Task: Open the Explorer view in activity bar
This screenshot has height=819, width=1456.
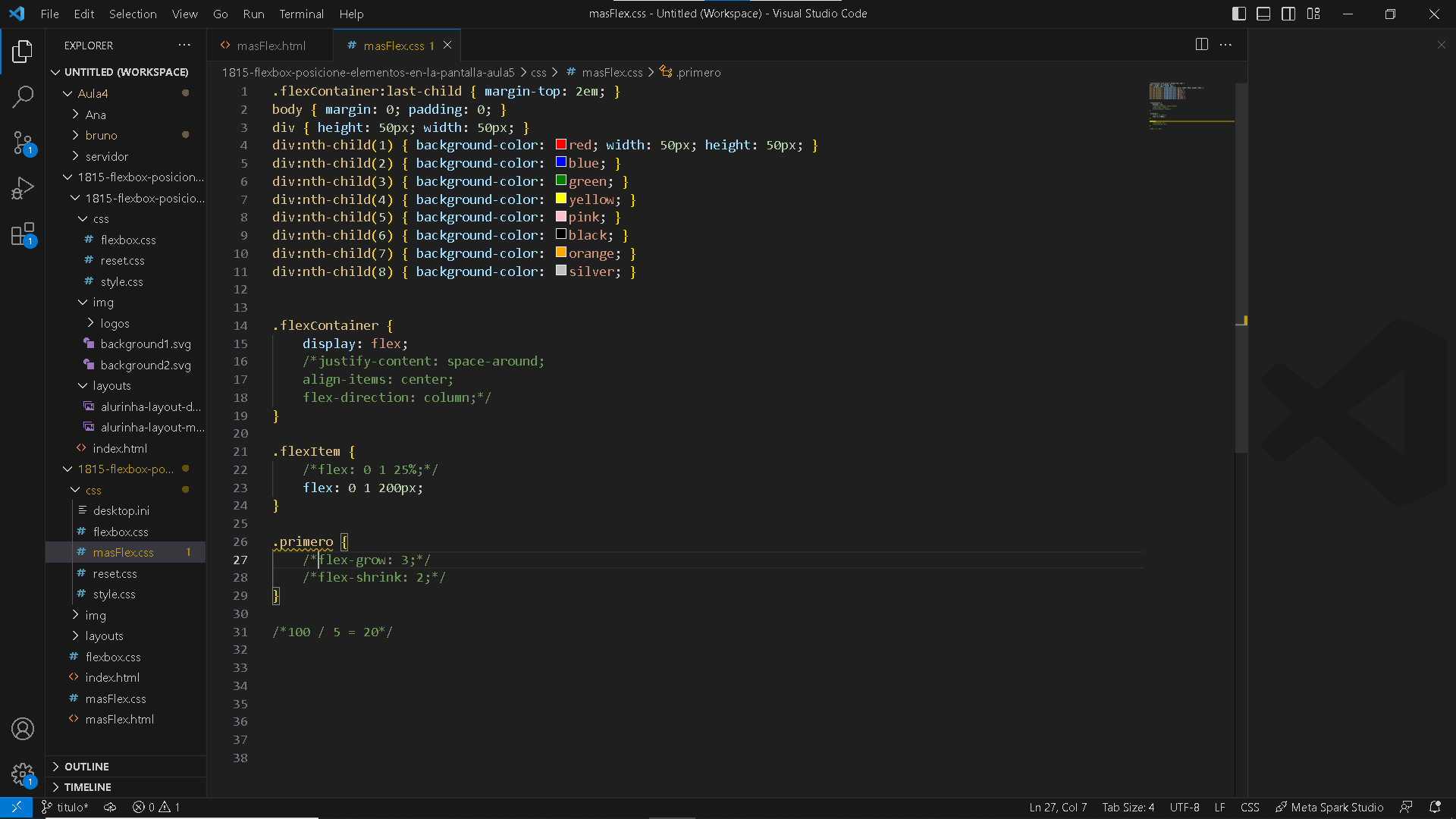Action: 23,52
